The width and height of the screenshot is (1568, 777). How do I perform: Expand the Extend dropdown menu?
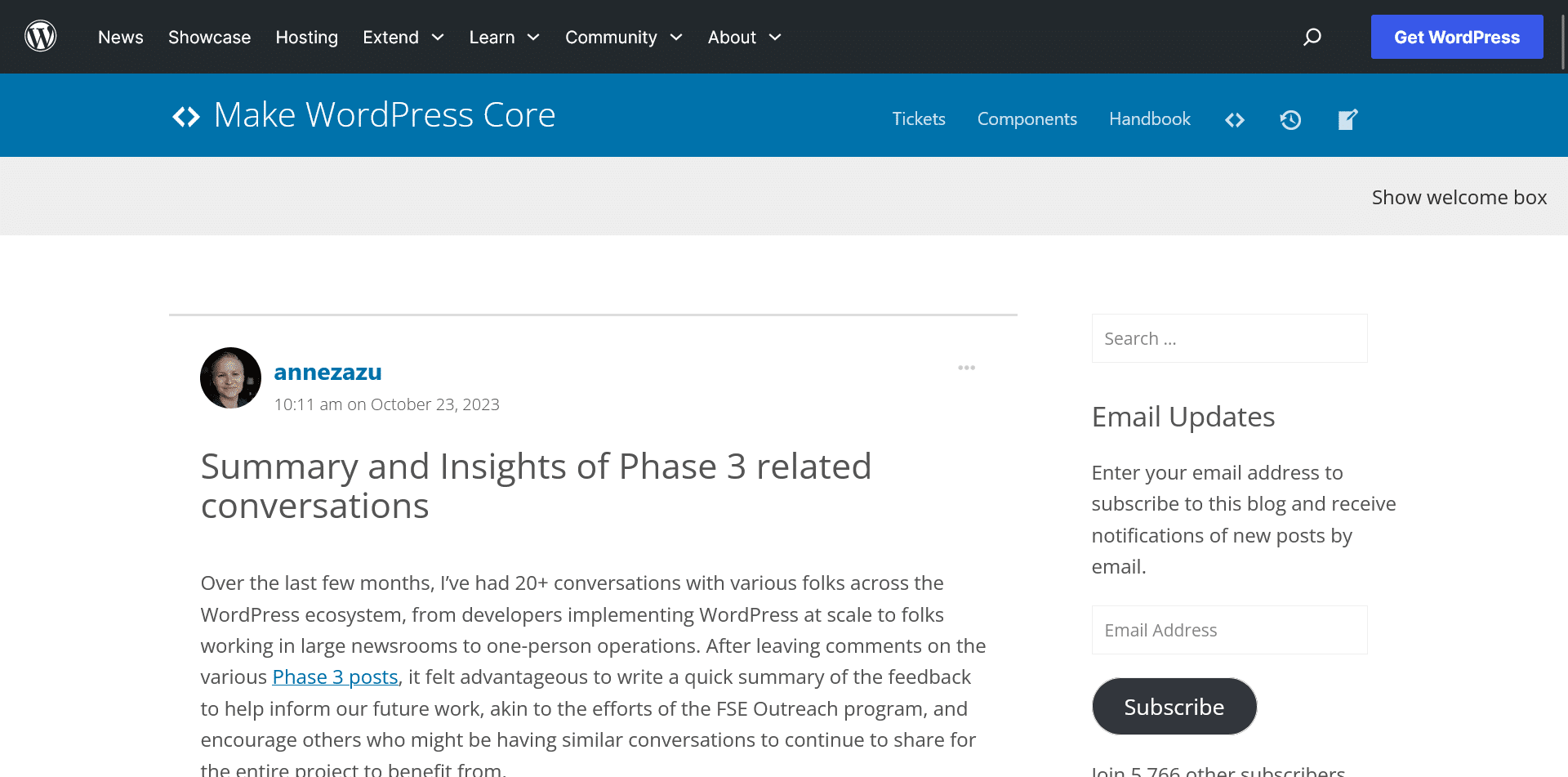click(403, 38)
